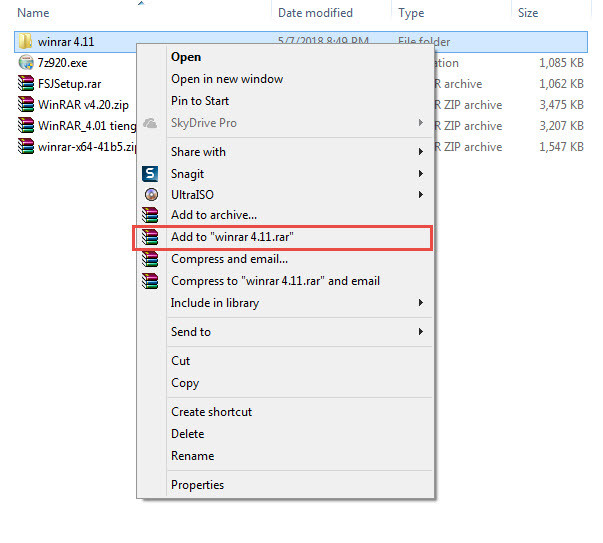This screenshot has height=543, width=603.
Task: Click the 1,085 KB size value
Action: click(x=561, y=63)
